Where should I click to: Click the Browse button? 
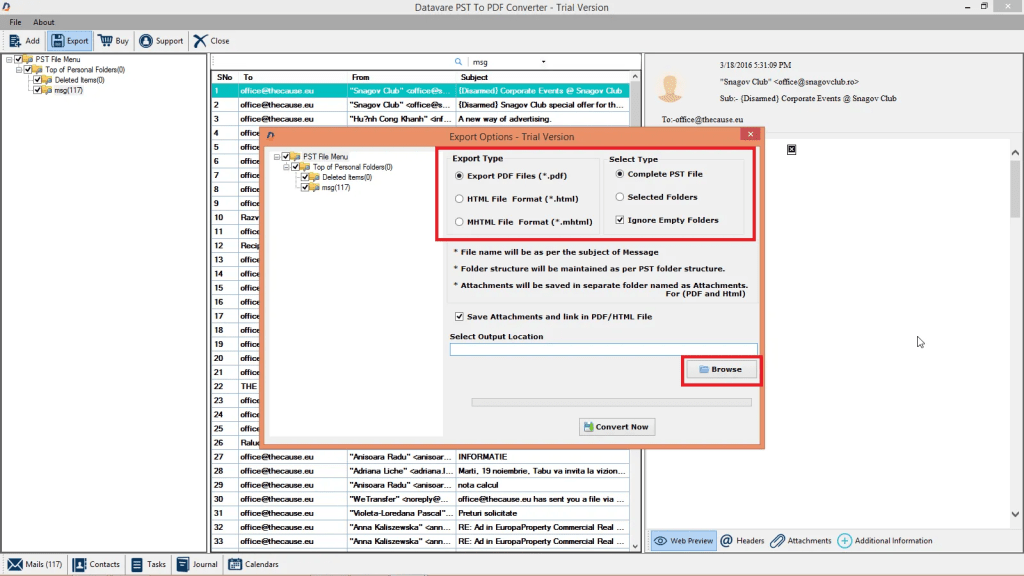(x=720, y=370)
